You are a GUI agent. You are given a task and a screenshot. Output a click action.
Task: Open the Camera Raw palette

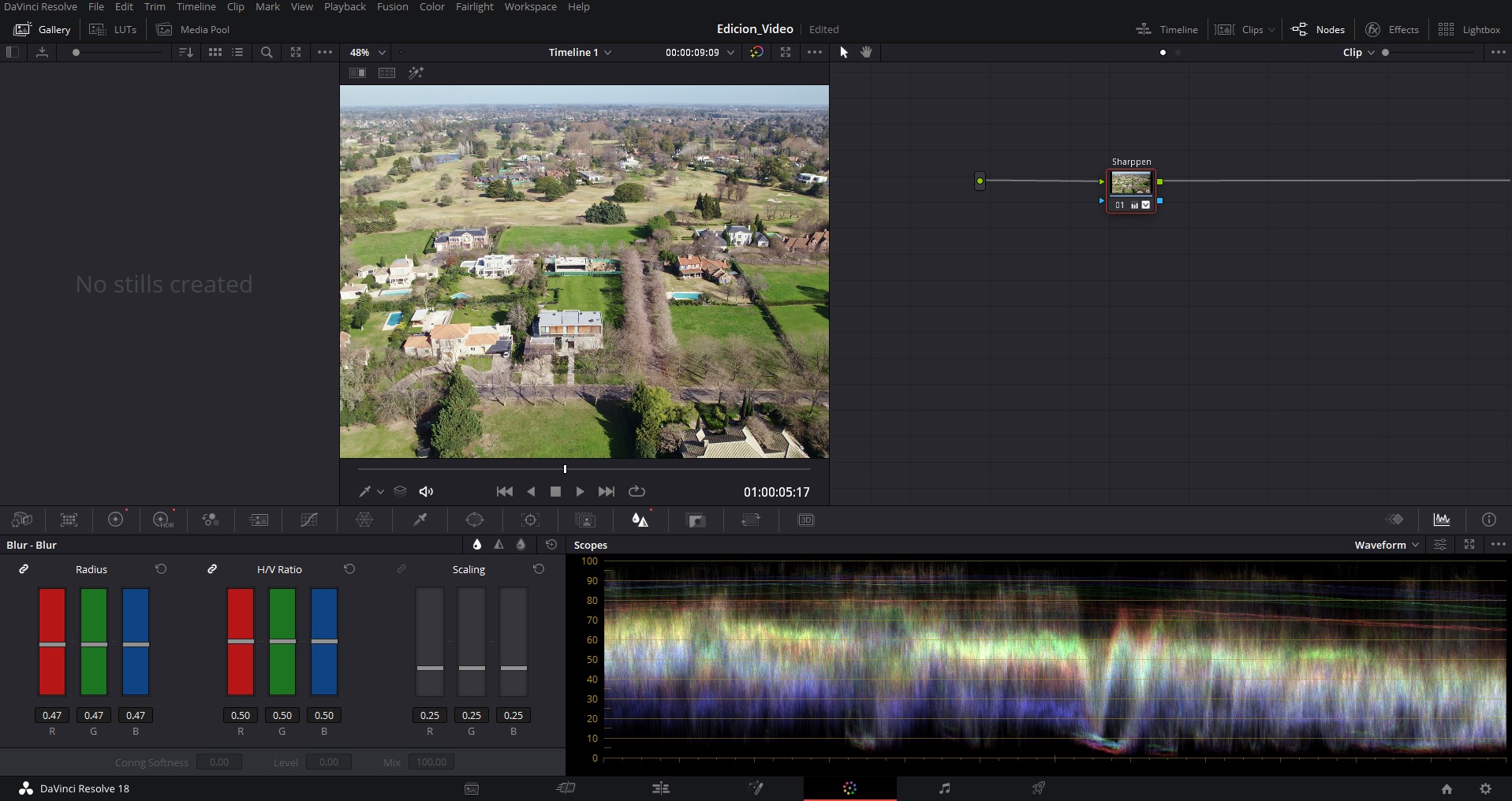click(x=21, y=520)
